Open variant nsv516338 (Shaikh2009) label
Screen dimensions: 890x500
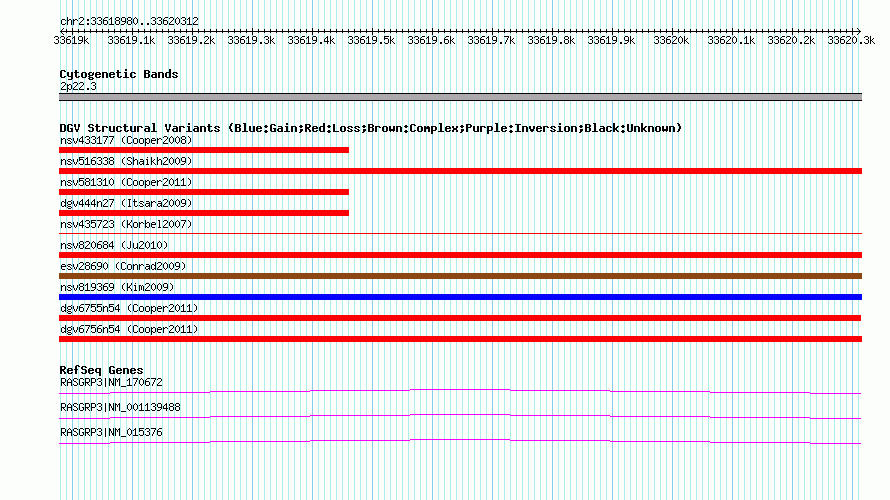126,161
